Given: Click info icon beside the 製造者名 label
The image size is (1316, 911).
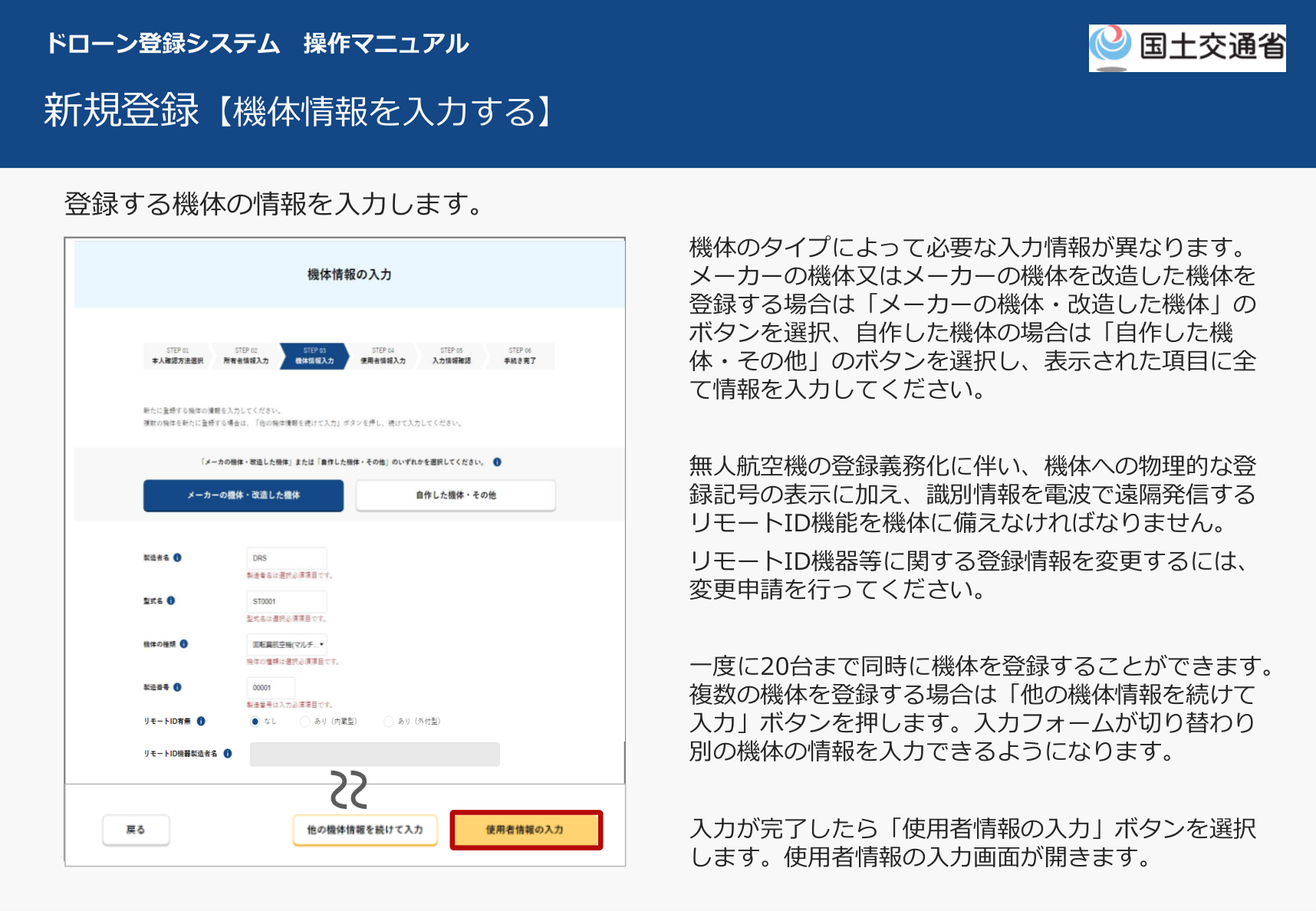Looking at the screenshot, I should (177, 557).
